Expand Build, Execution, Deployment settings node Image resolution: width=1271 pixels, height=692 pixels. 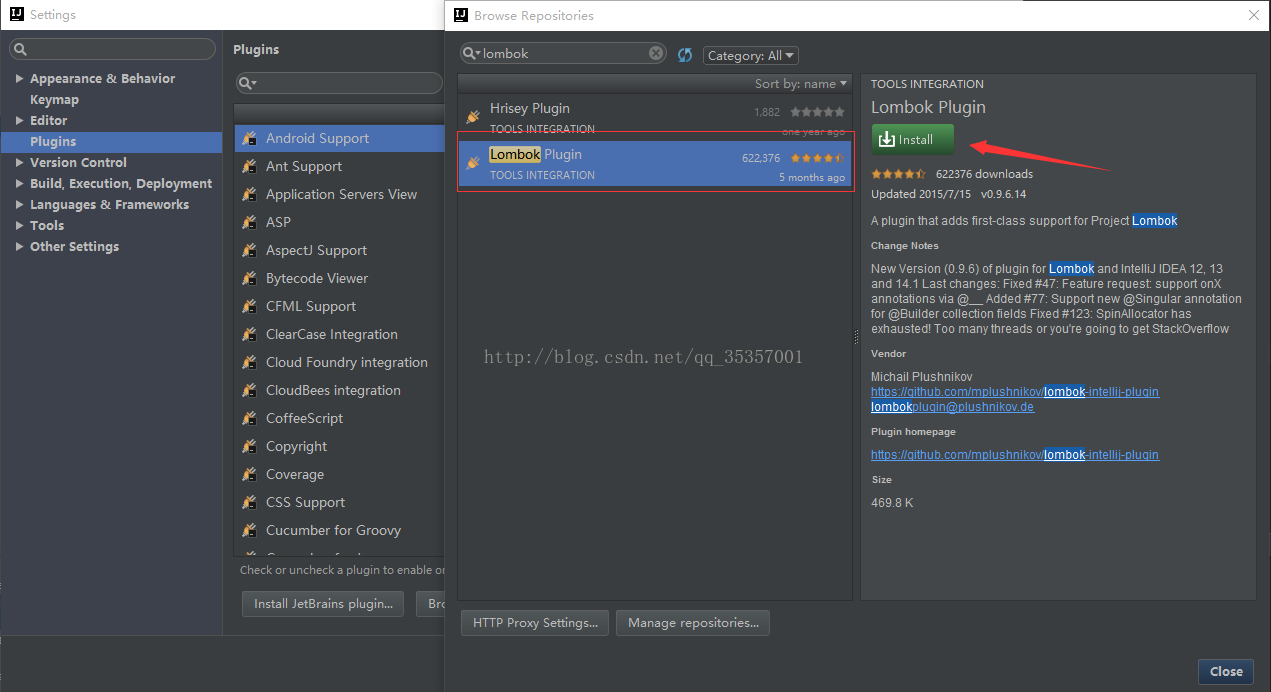[20, 184]
